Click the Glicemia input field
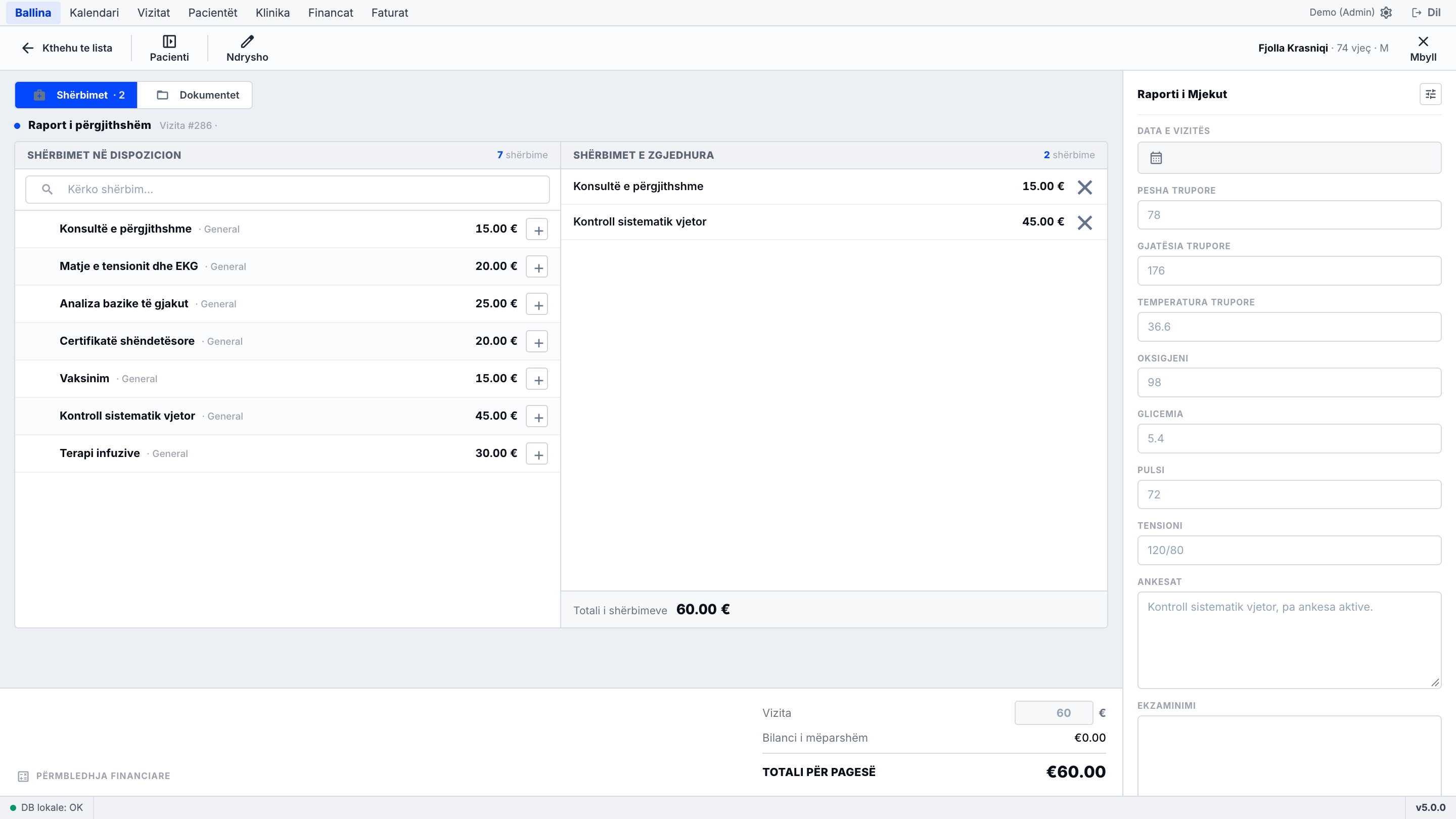This screenshot has height=819, width=1456. (1289, 439)
